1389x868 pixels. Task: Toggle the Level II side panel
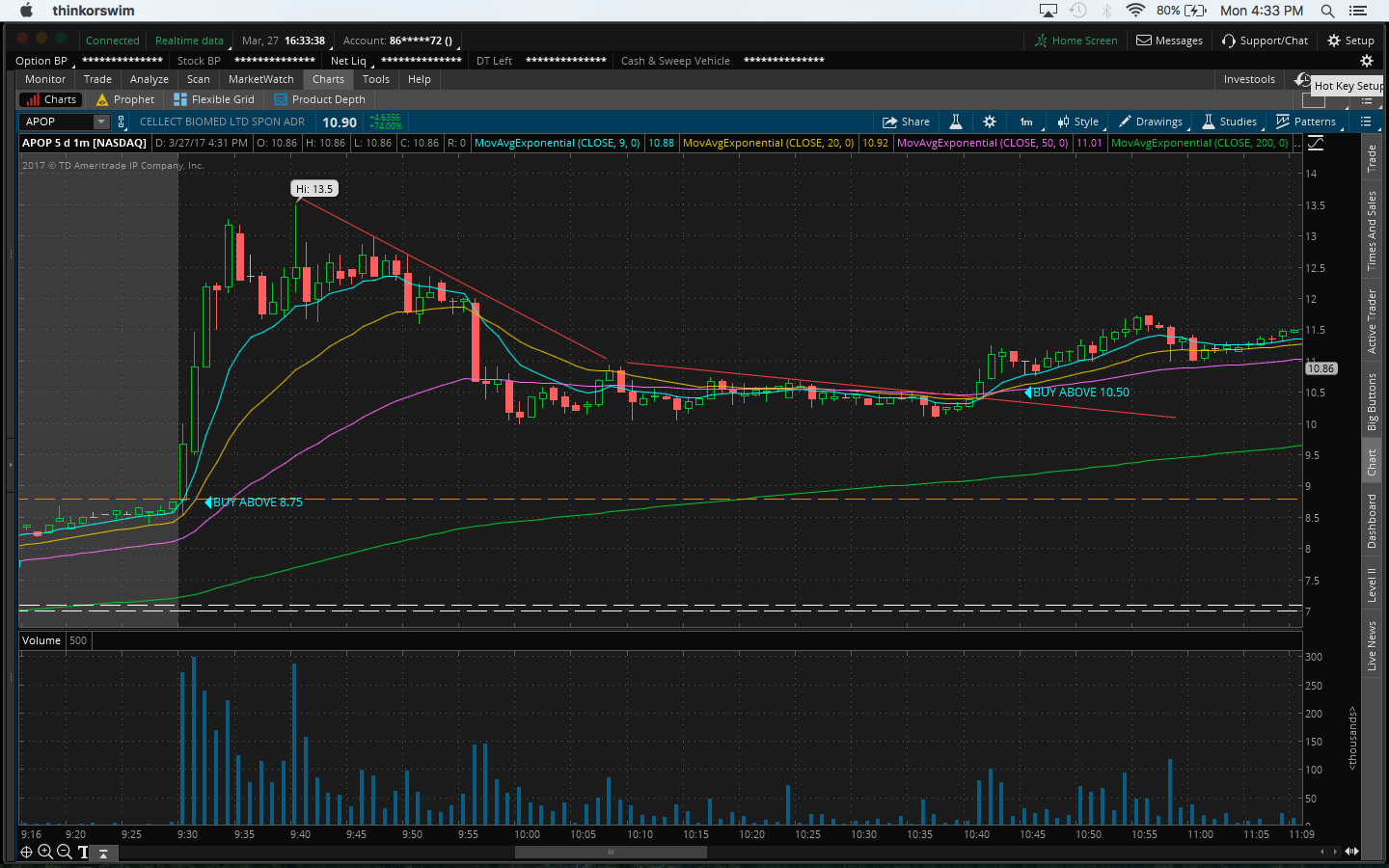(1372, 585)
